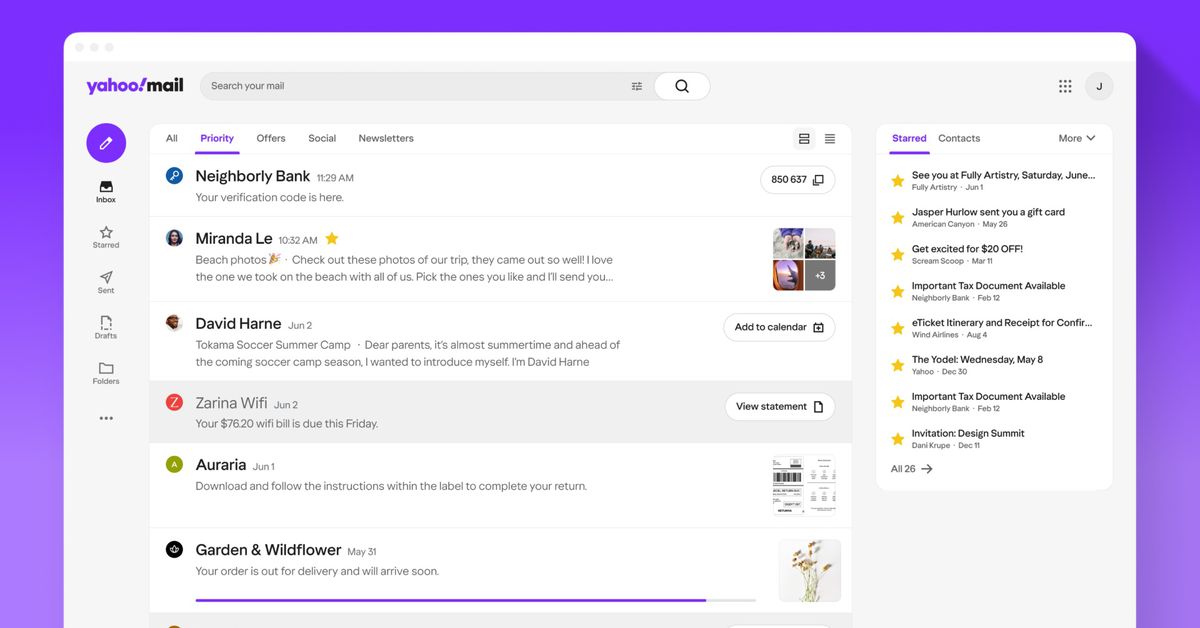Viewport: 1200px width, 628px height.
Task: Expand the sidebar ellipsis menu
Action: [105, 418]
